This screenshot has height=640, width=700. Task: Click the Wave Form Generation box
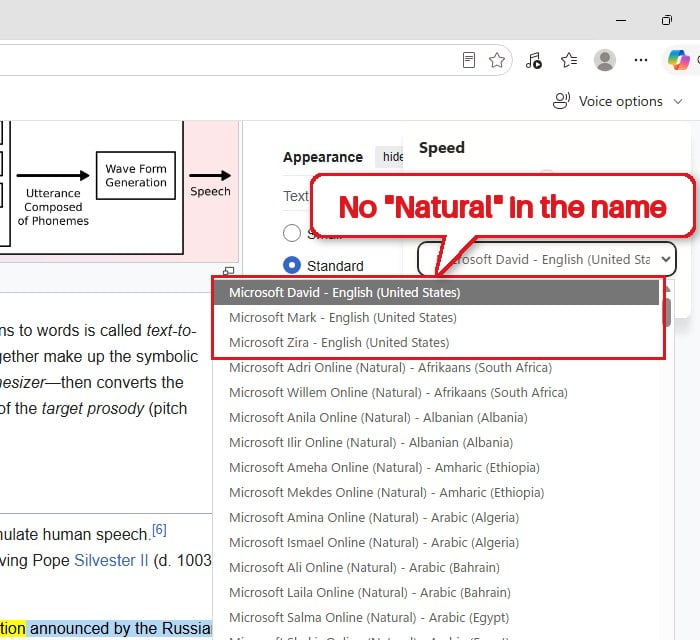[x=136, y=175]
